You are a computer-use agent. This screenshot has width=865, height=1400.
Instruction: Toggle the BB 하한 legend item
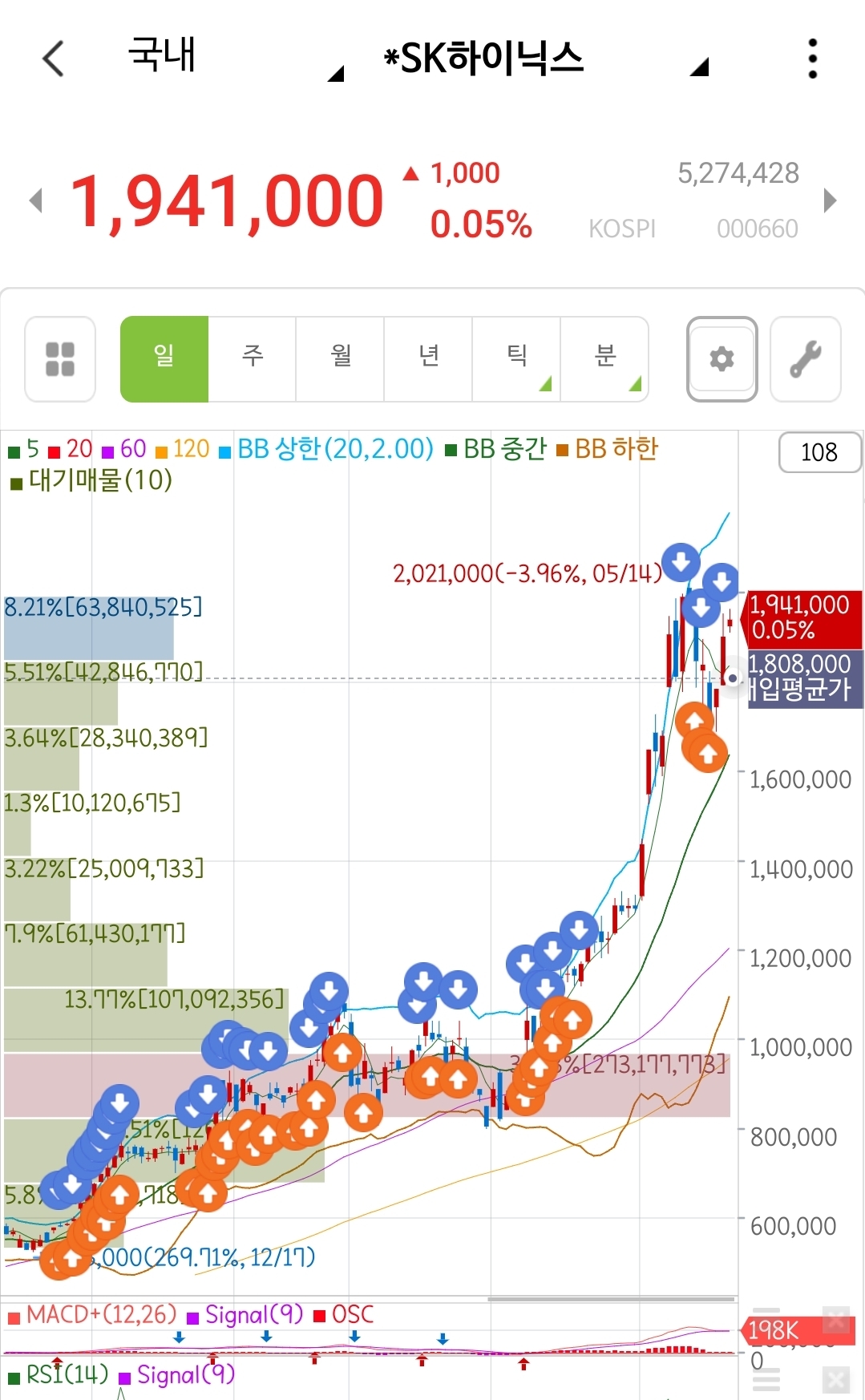pyautogui.click(x=607, y=449)
